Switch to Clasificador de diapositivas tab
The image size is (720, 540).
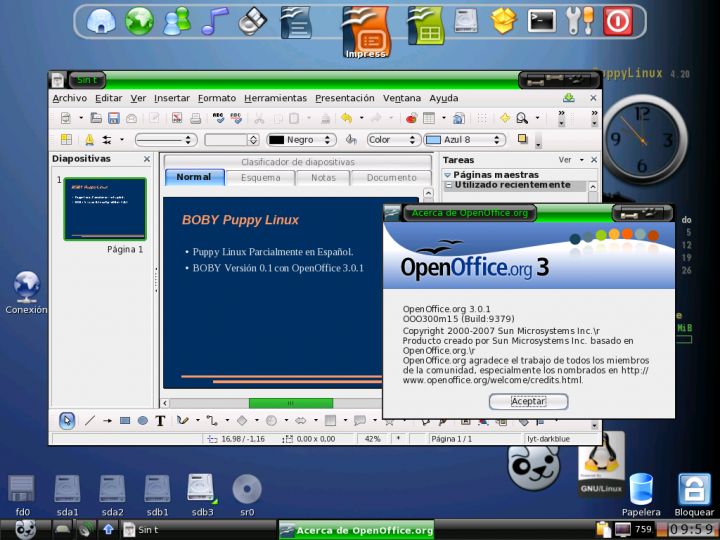pyautogui.click(x=298, y=162)
